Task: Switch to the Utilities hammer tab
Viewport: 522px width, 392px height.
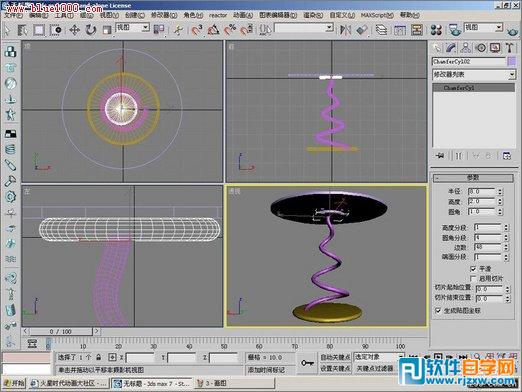Action: pos(509,48)
